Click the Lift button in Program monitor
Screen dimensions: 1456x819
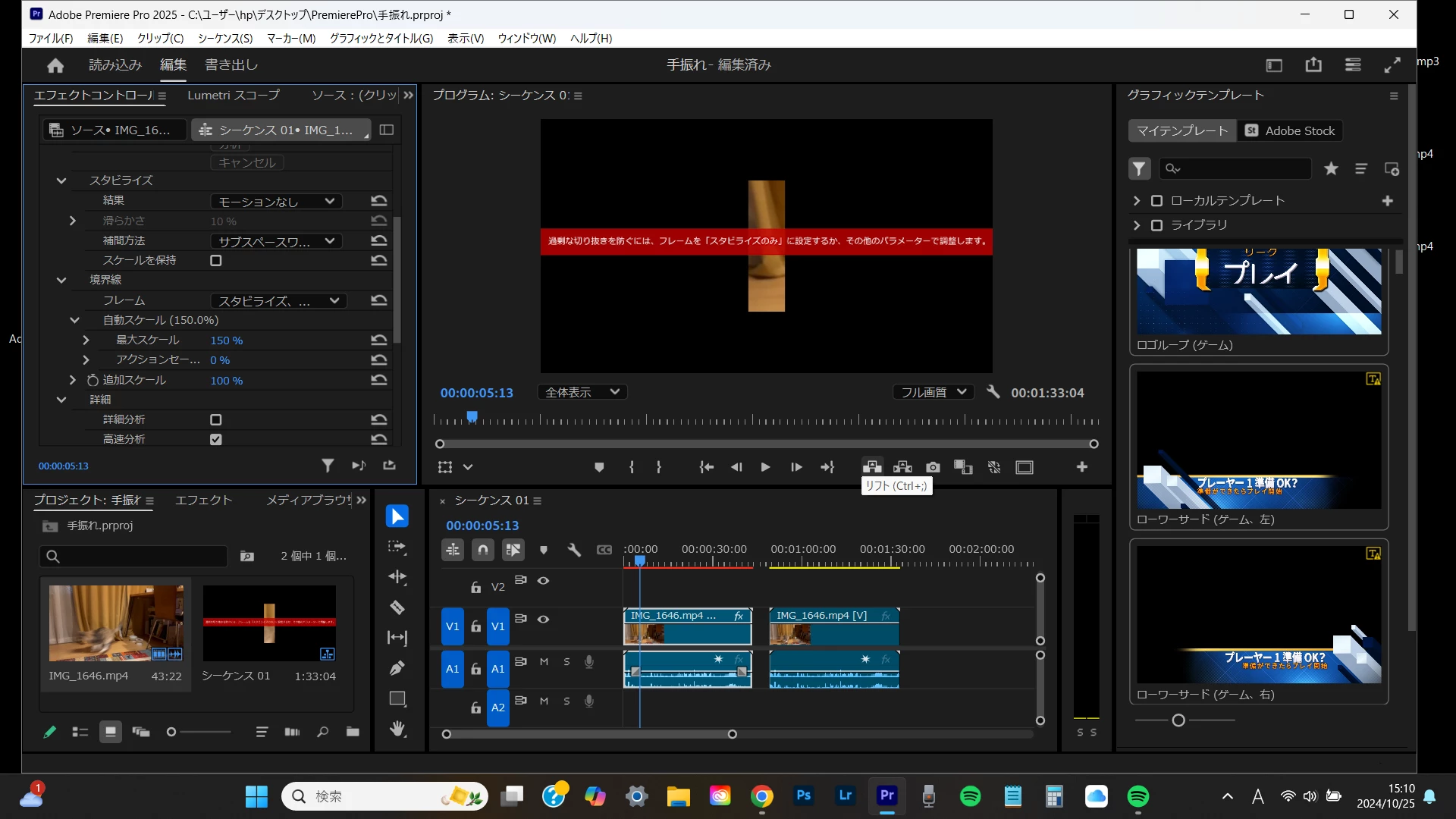872,467
